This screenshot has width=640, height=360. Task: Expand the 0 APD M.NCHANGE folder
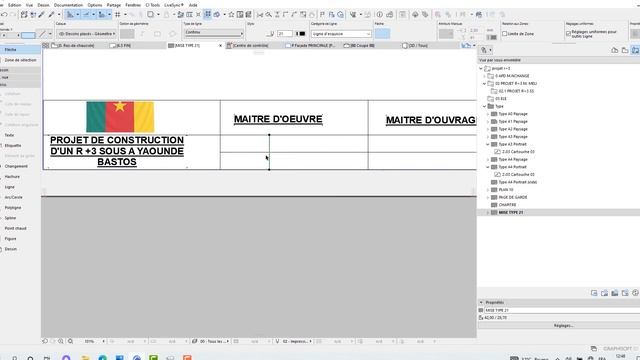coord(484,76)
